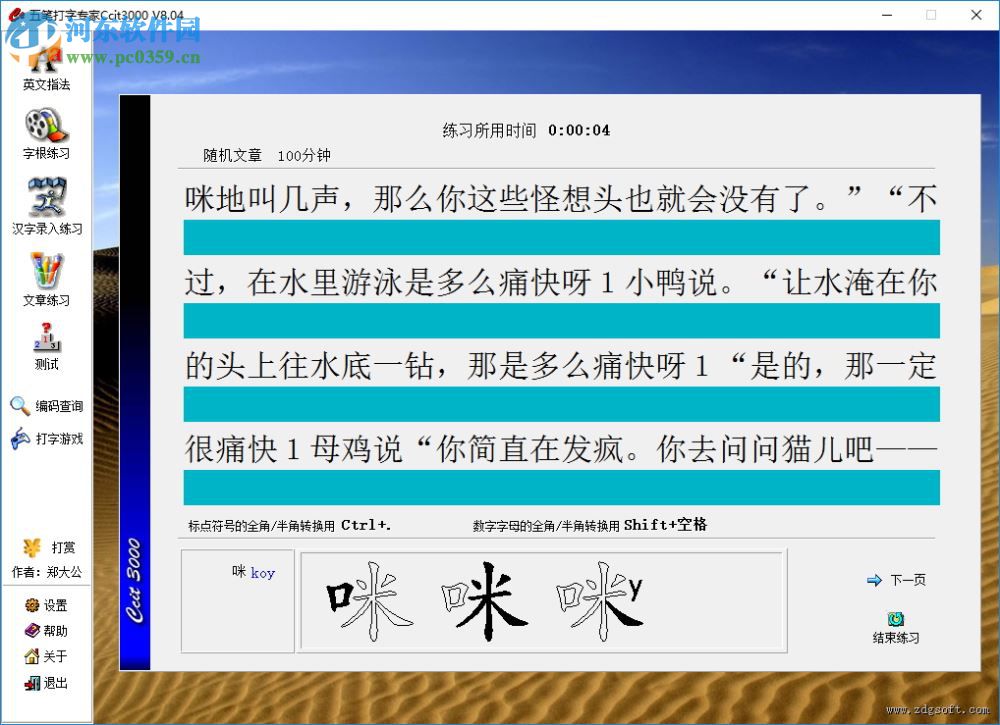The height and width of the screenshot is (725, 1000).
Task: Click the clock icon above 结束练习
Action: click(x=895, y=617)
